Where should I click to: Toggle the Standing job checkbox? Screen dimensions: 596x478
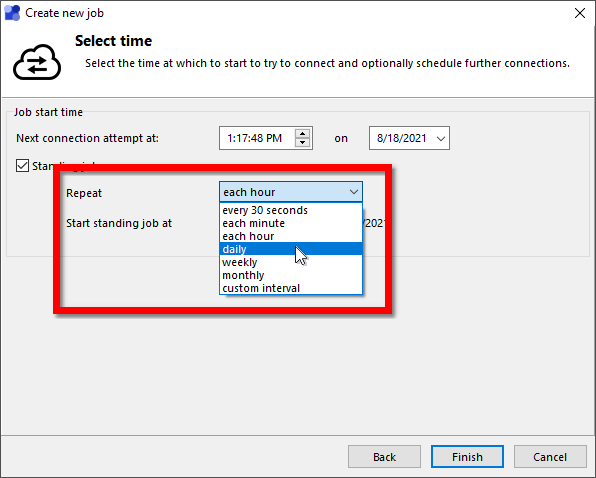click(22, 166)
